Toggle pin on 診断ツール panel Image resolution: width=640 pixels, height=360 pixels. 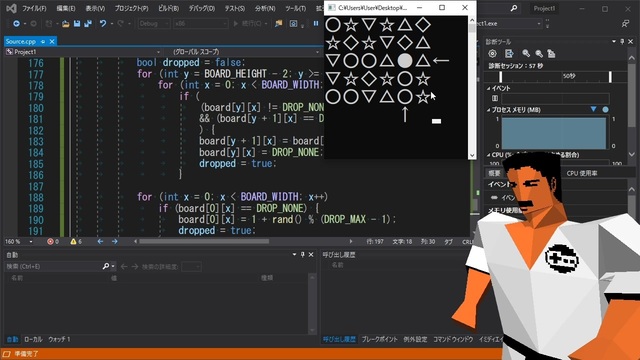[622, 42]
